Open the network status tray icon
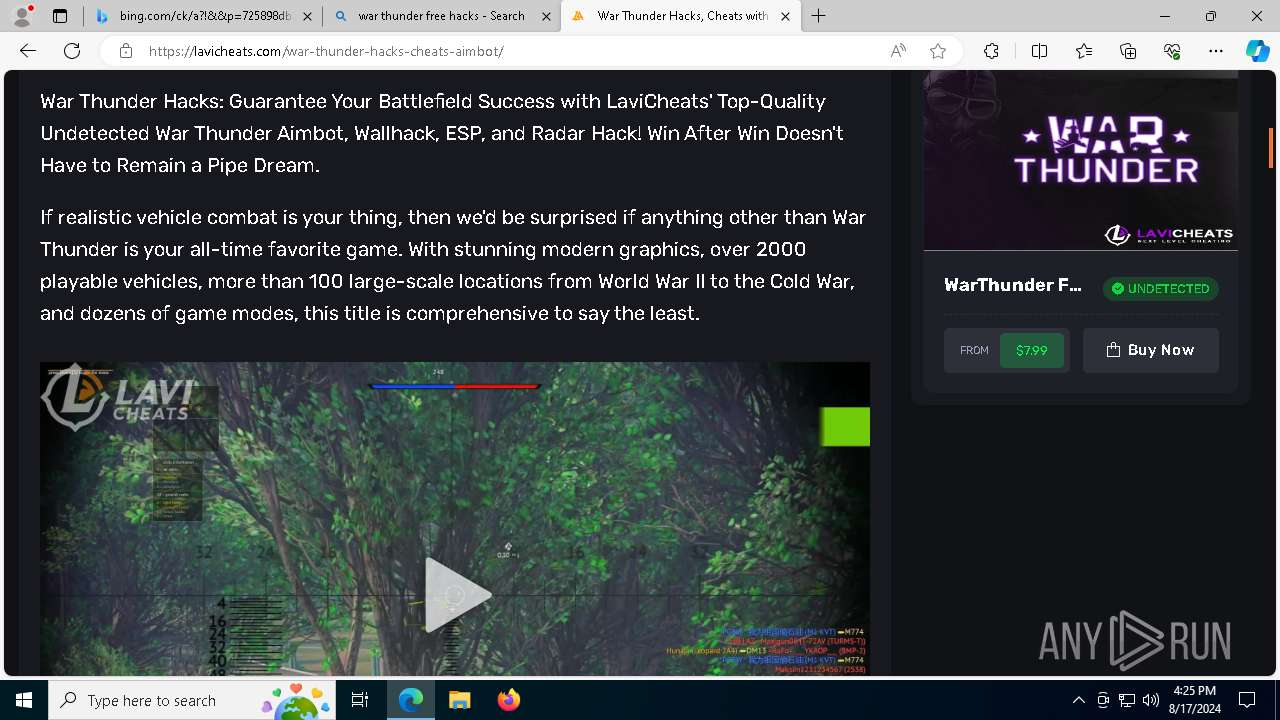Viewport: 1280px width, 720px height. 1127,700
